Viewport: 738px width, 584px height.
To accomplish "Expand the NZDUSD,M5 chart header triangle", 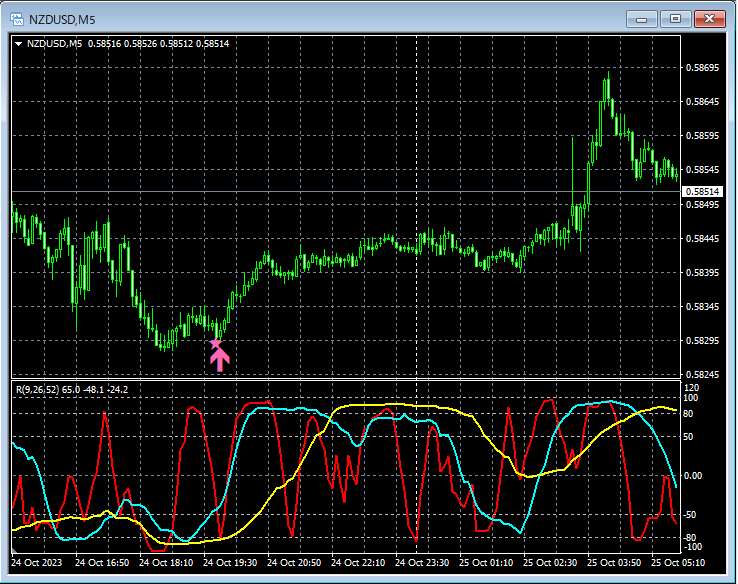I will tap(18, 44).
